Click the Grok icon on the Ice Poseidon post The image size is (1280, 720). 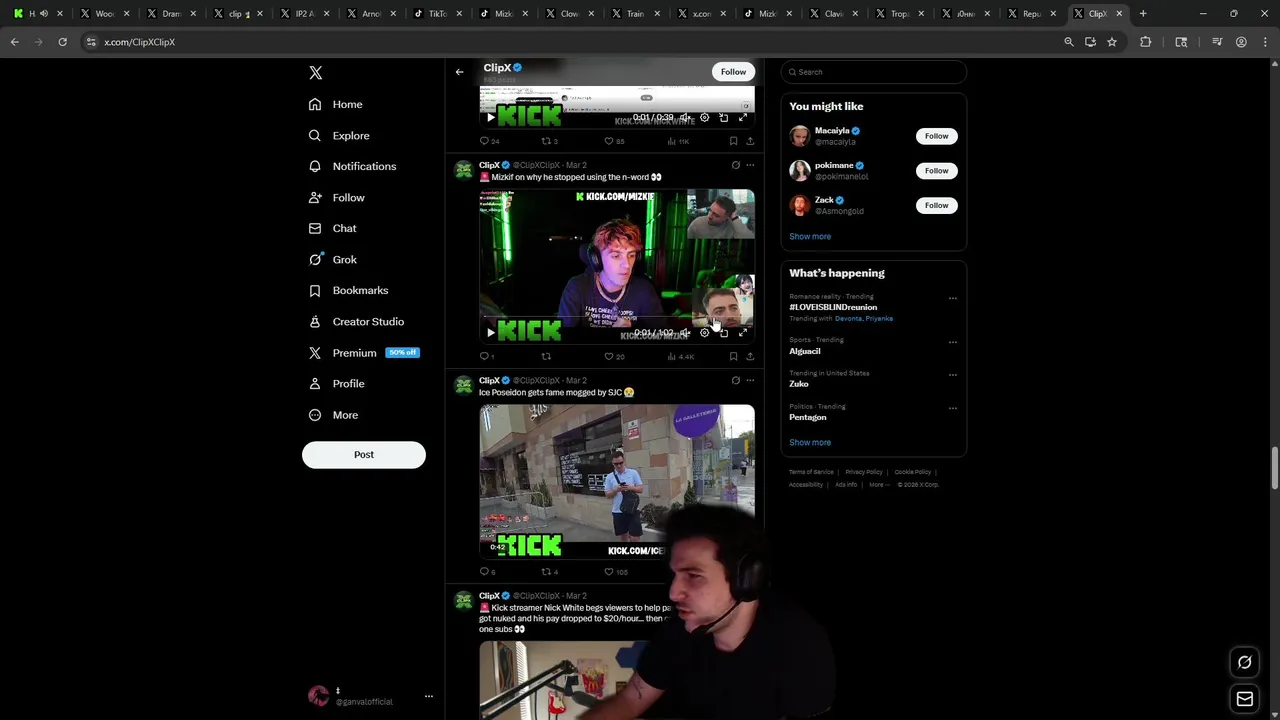[735, 380]
